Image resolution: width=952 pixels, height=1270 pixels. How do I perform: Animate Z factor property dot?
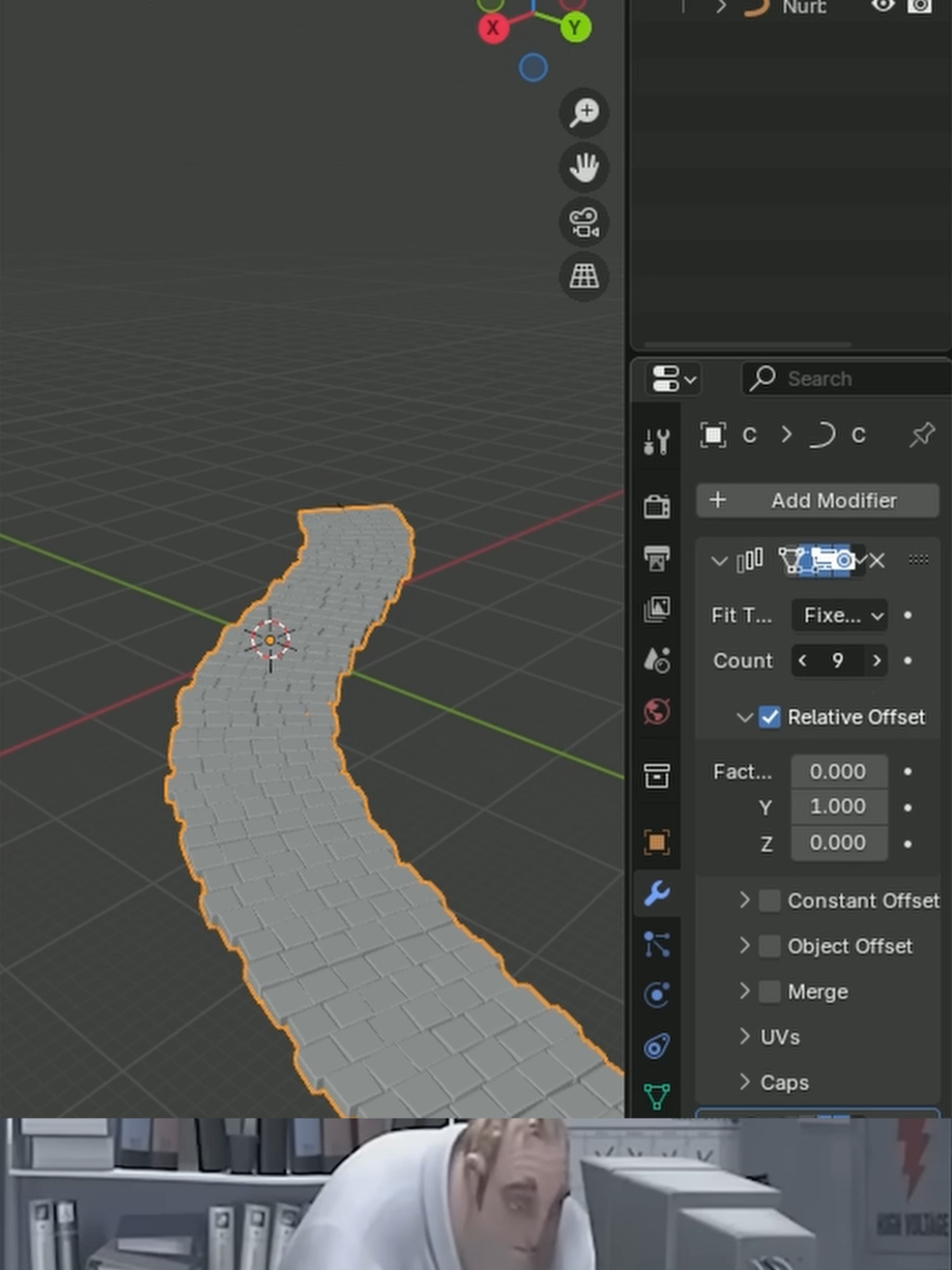[x=908, y=844]
